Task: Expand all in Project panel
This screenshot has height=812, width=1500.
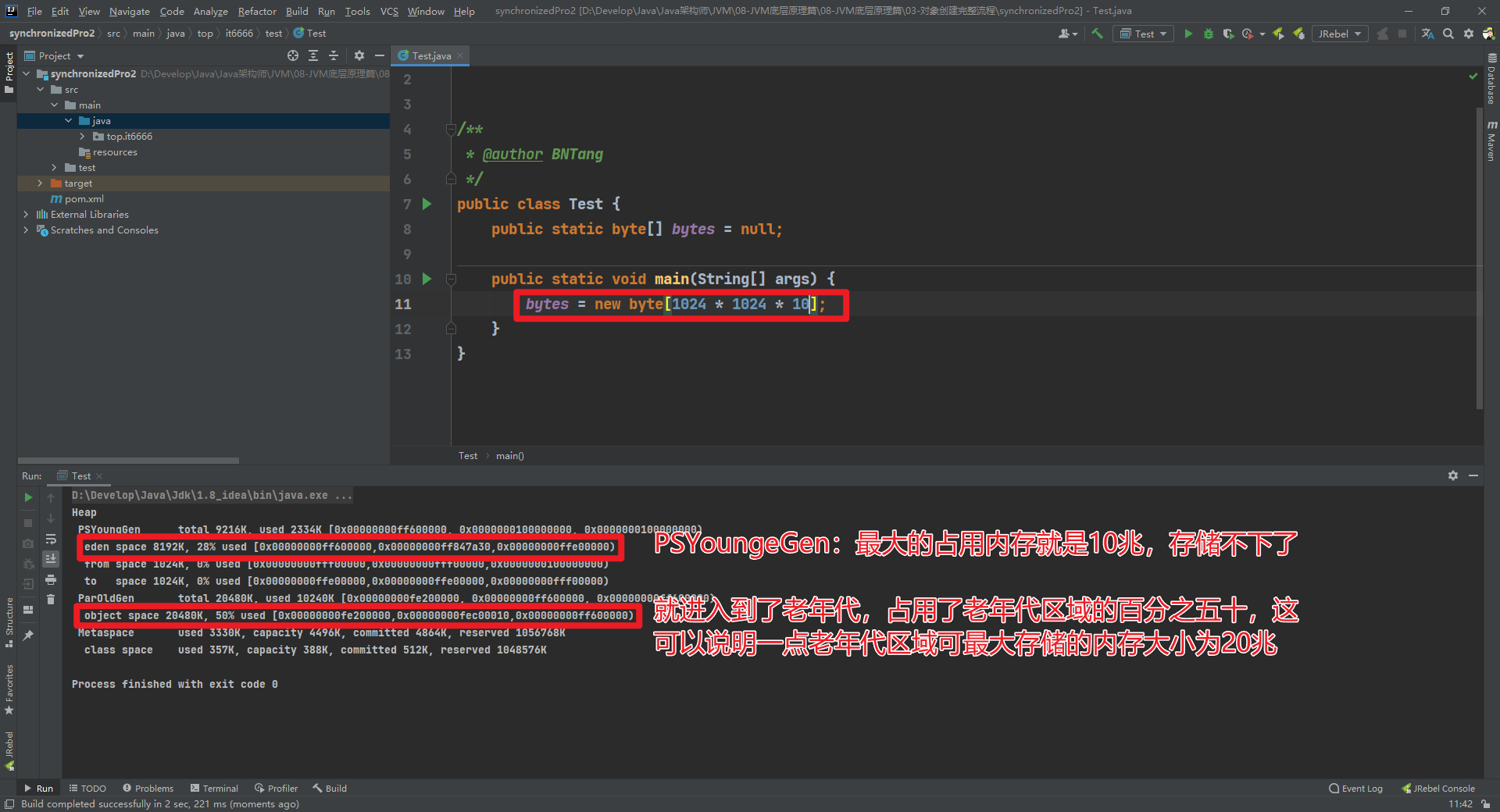Action: pyautogui.click(x=313, y=55)
